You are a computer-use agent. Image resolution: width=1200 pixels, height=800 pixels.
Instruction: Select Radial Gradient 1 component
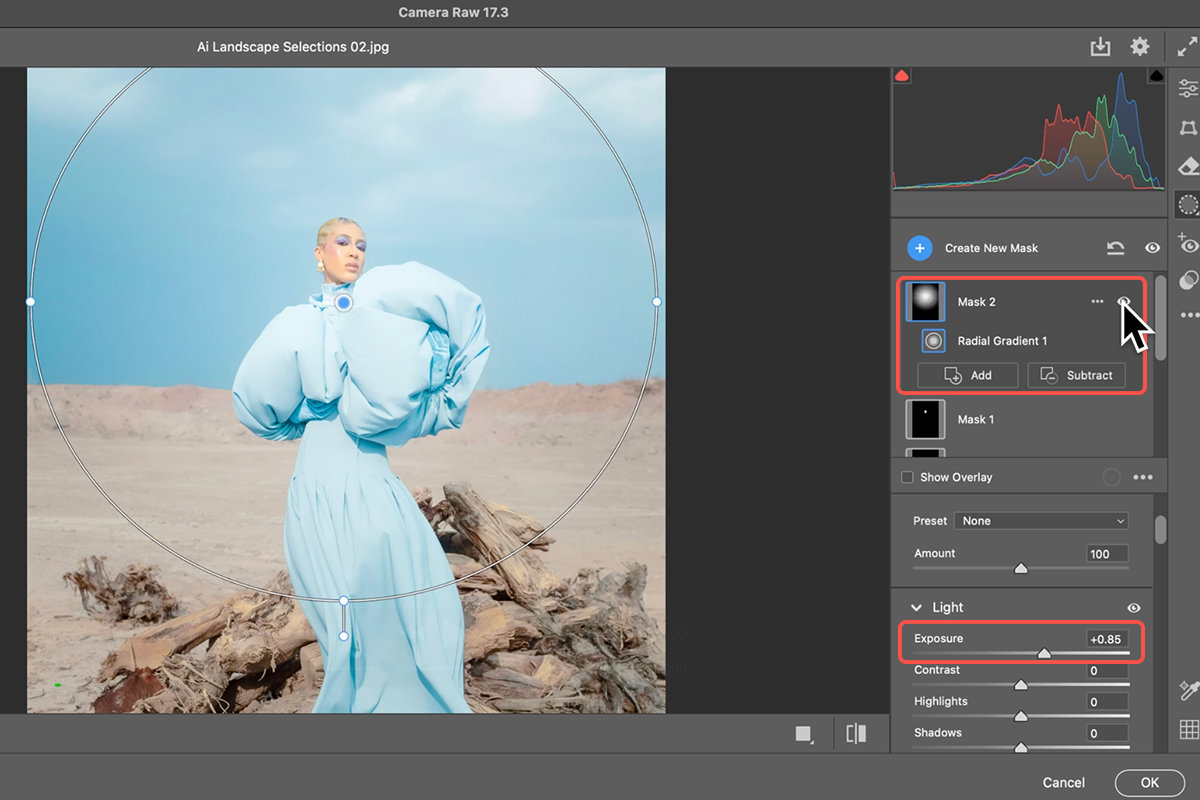pyautogui.click(x=1002, y=341)
